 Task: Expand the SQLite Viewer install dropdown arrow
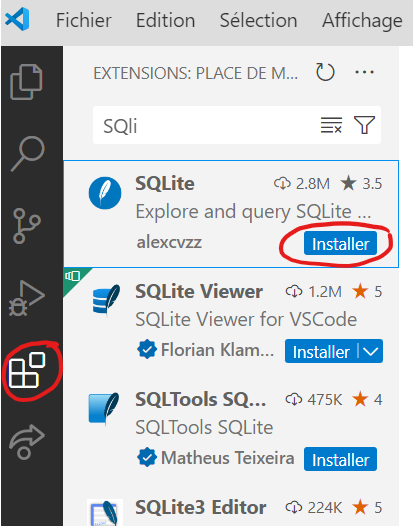point(371,351)
